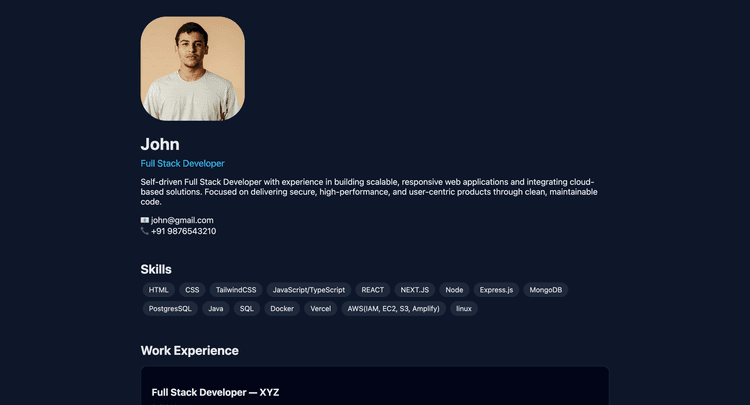Click the envelope email icon
The image size is (750, 405).
coord(144,220)
